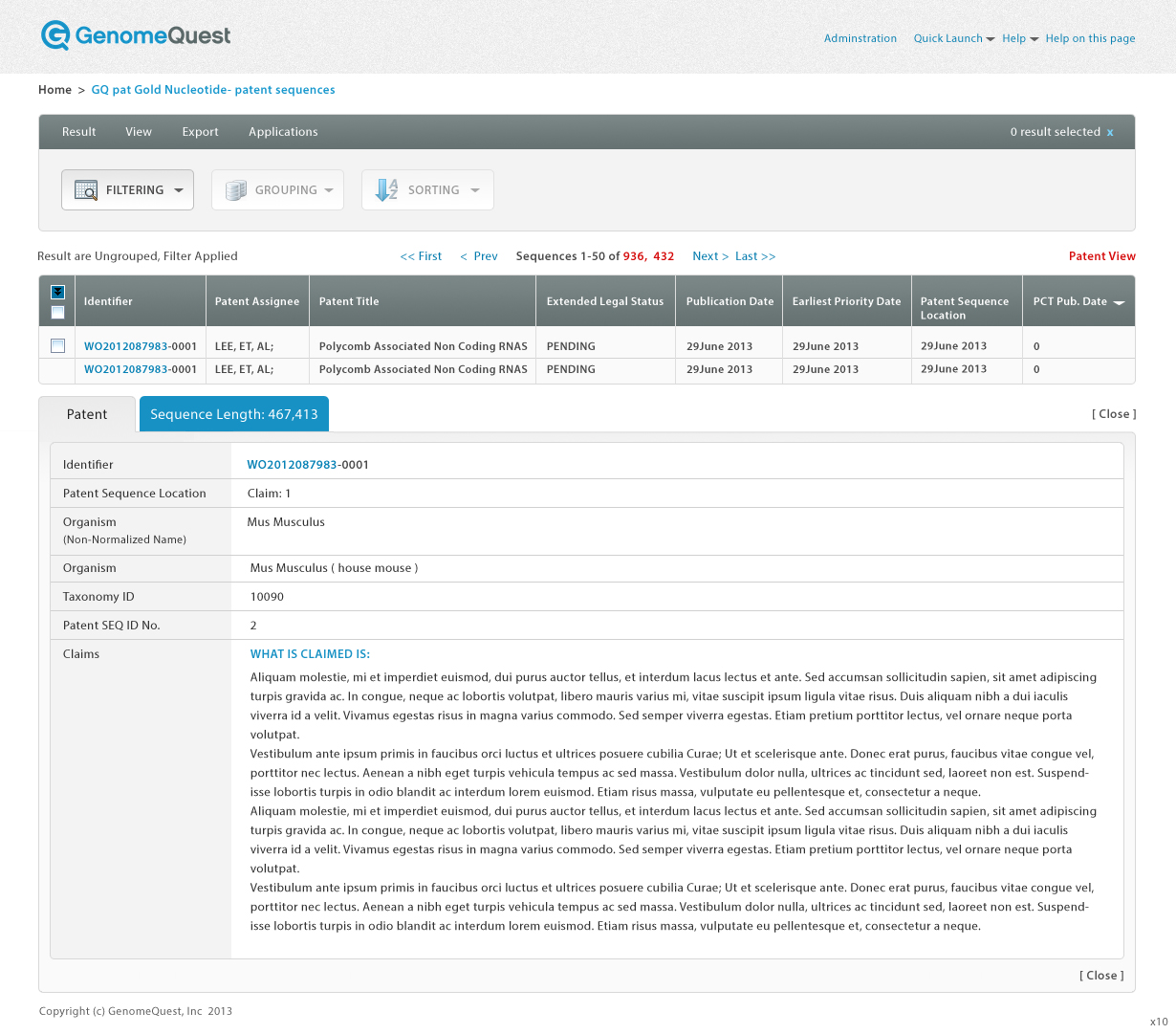Close the detail panel via top [ Close ]
The width and height of the screenshot is (1176, 1034).
pos(1114,414)
